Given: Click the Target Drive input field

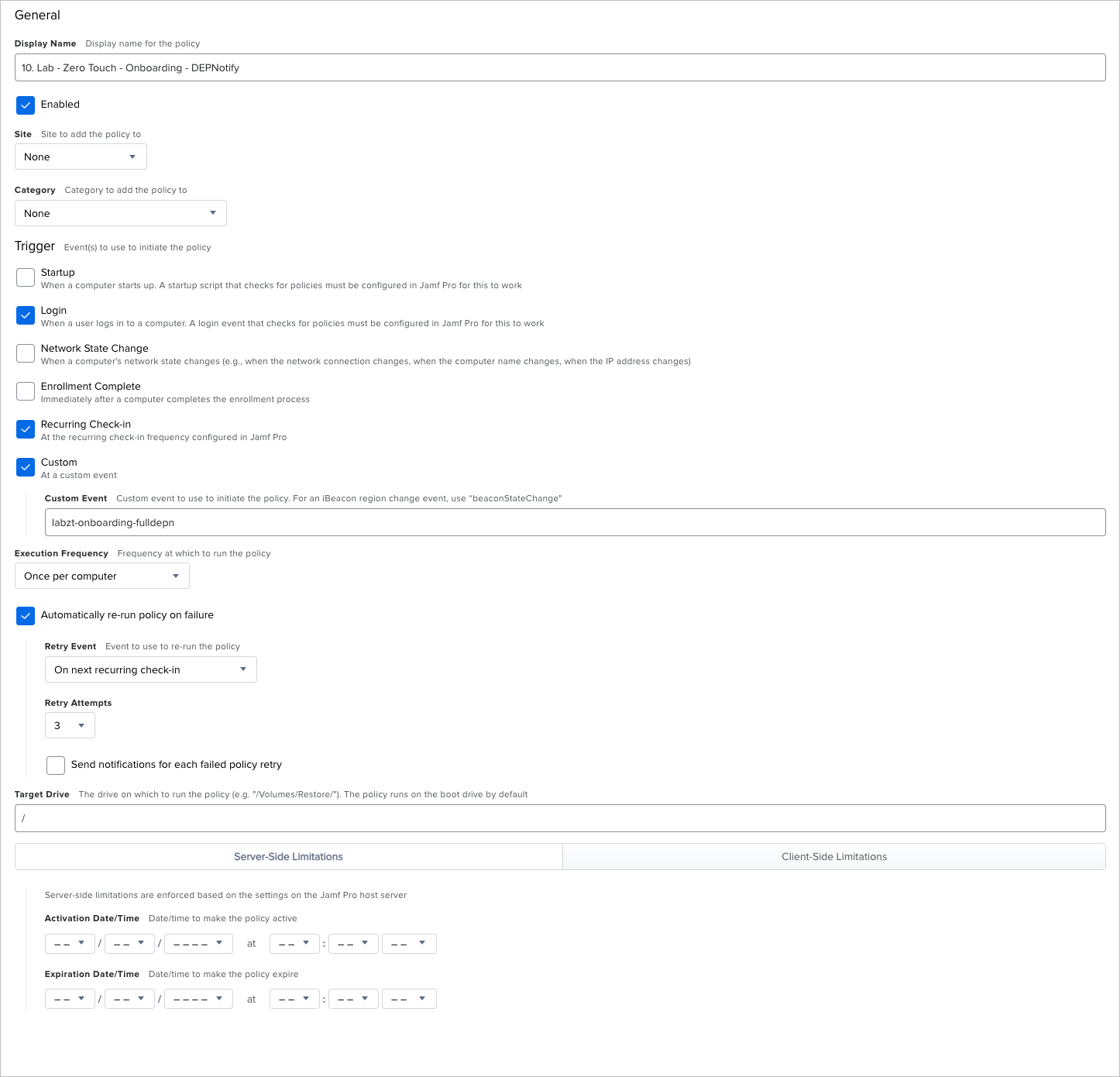Looking at the screenshot, I should click(x=560, y=818).
